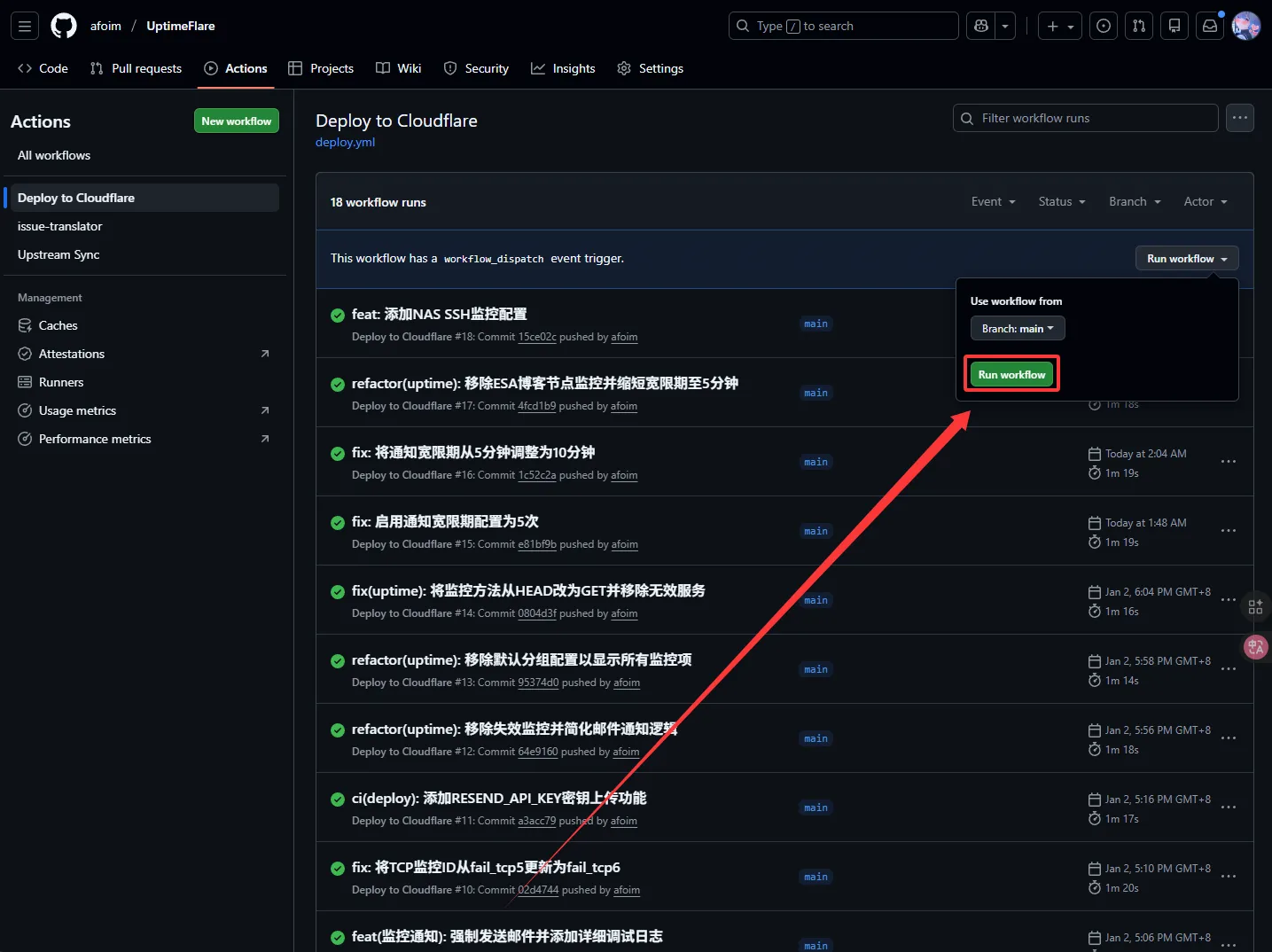The height and width of the screenshot is (952, 1272).
Task: Click the GitHub logo home icon
Action: pos(64,26)
